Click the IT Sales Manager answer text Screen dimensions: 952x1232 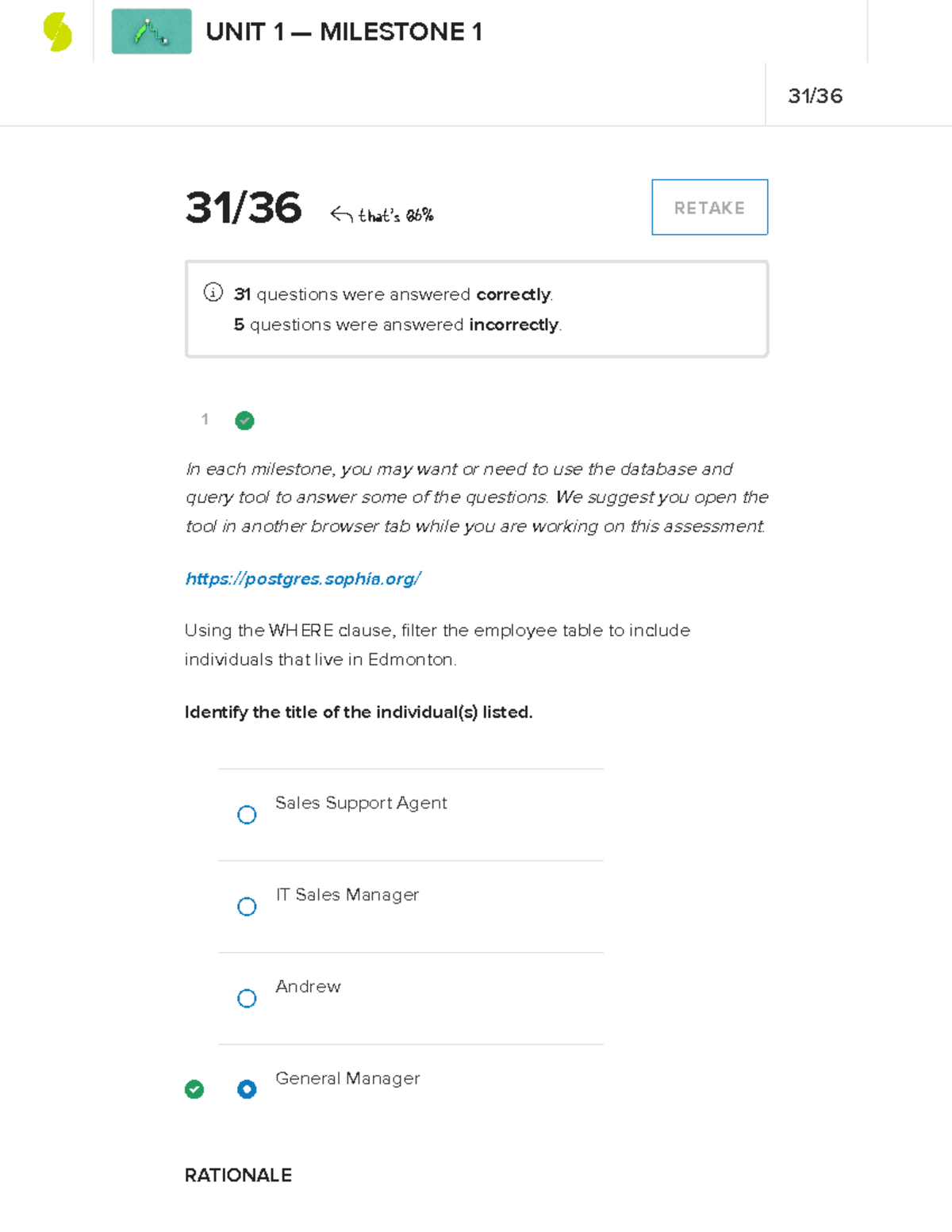[x=347, y=895]
